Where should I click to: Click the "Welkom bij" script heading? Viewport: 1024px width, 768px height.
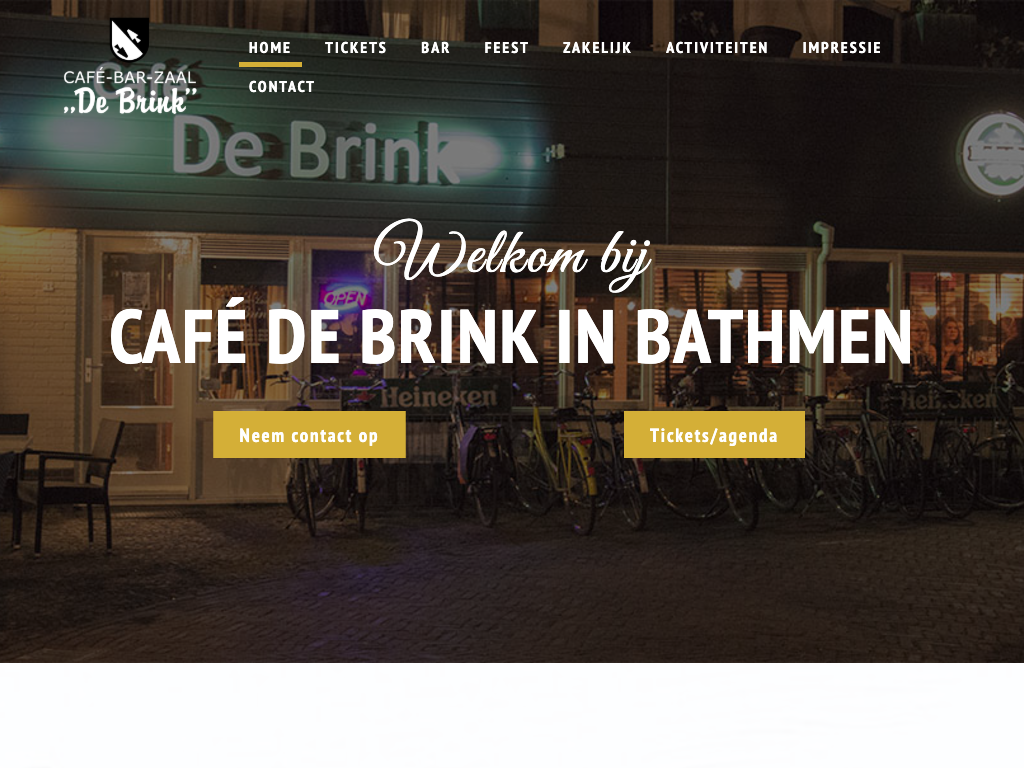513,254
